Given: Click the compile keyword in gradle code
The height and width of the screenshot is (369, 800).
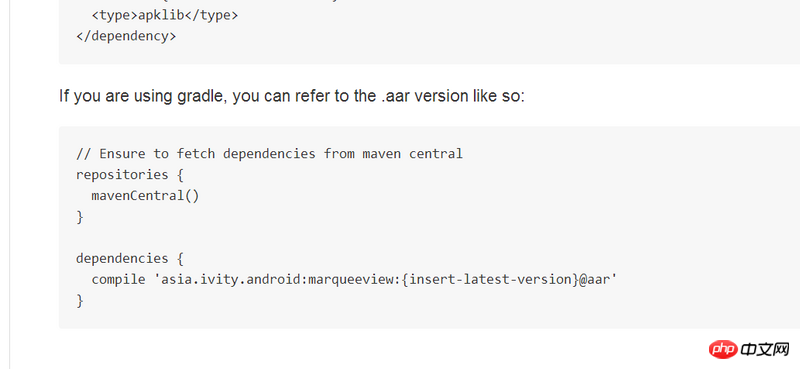Looking at the screenshot, I should point(118,280).
